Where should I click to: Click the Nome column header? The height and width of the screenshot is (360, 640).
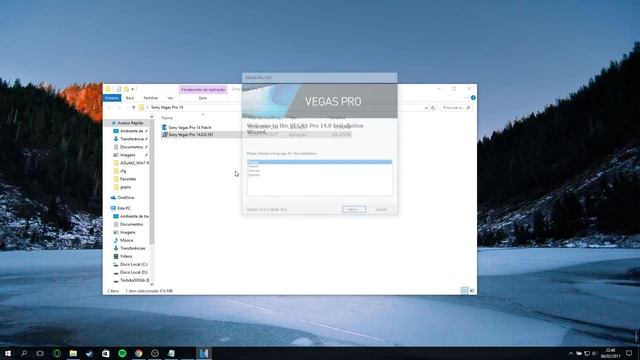point(167,118)
